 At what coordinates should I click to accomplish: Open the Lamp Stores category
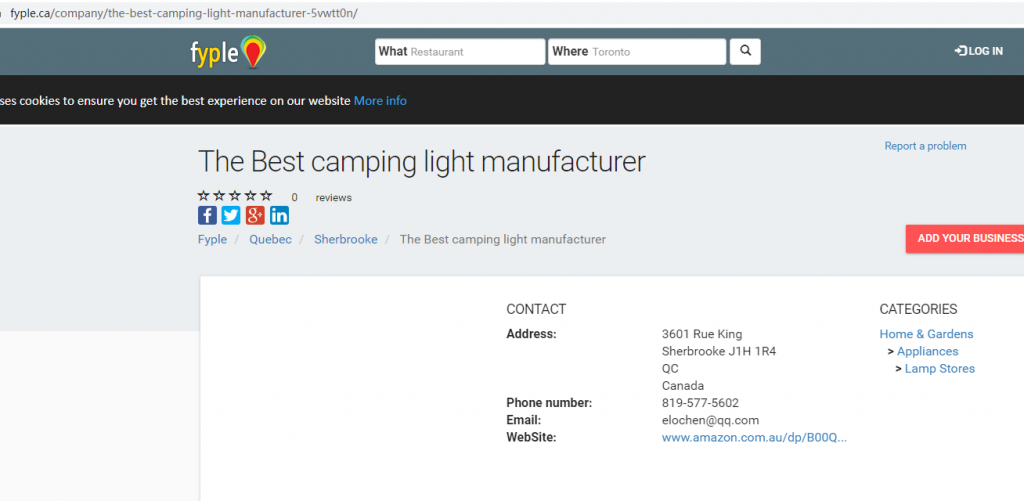(x=939, y=369)
